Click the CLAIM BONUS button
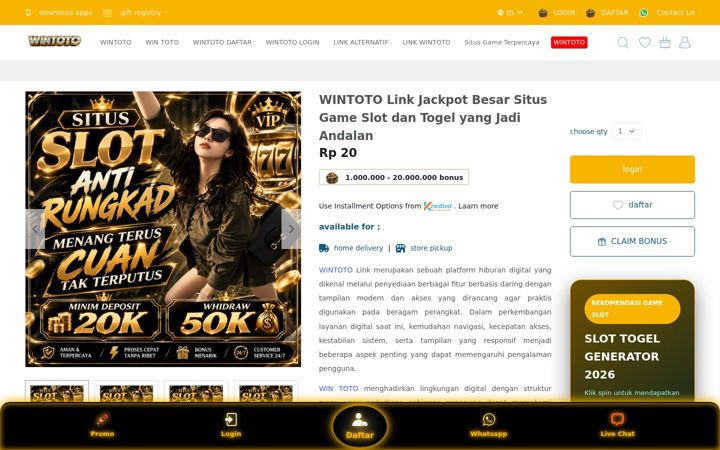720x450 pixels. coord(632,242)
